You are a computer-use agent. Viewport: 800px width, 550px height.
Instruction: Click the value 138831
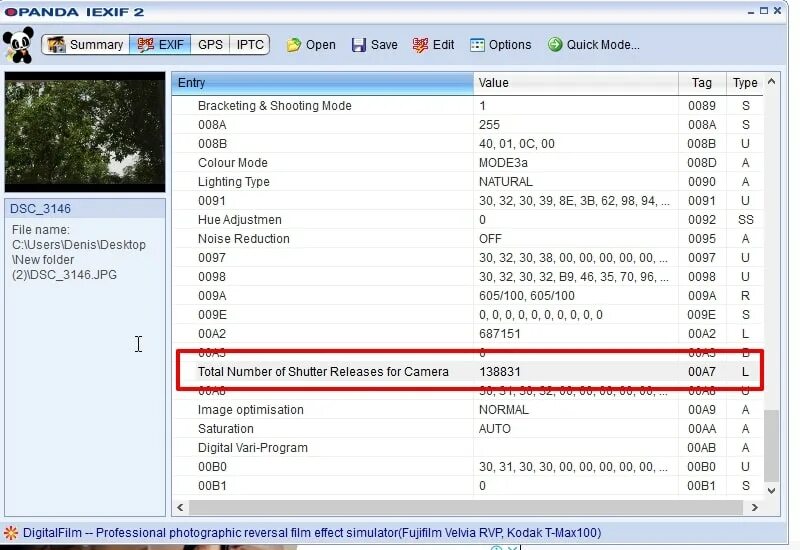500,372
